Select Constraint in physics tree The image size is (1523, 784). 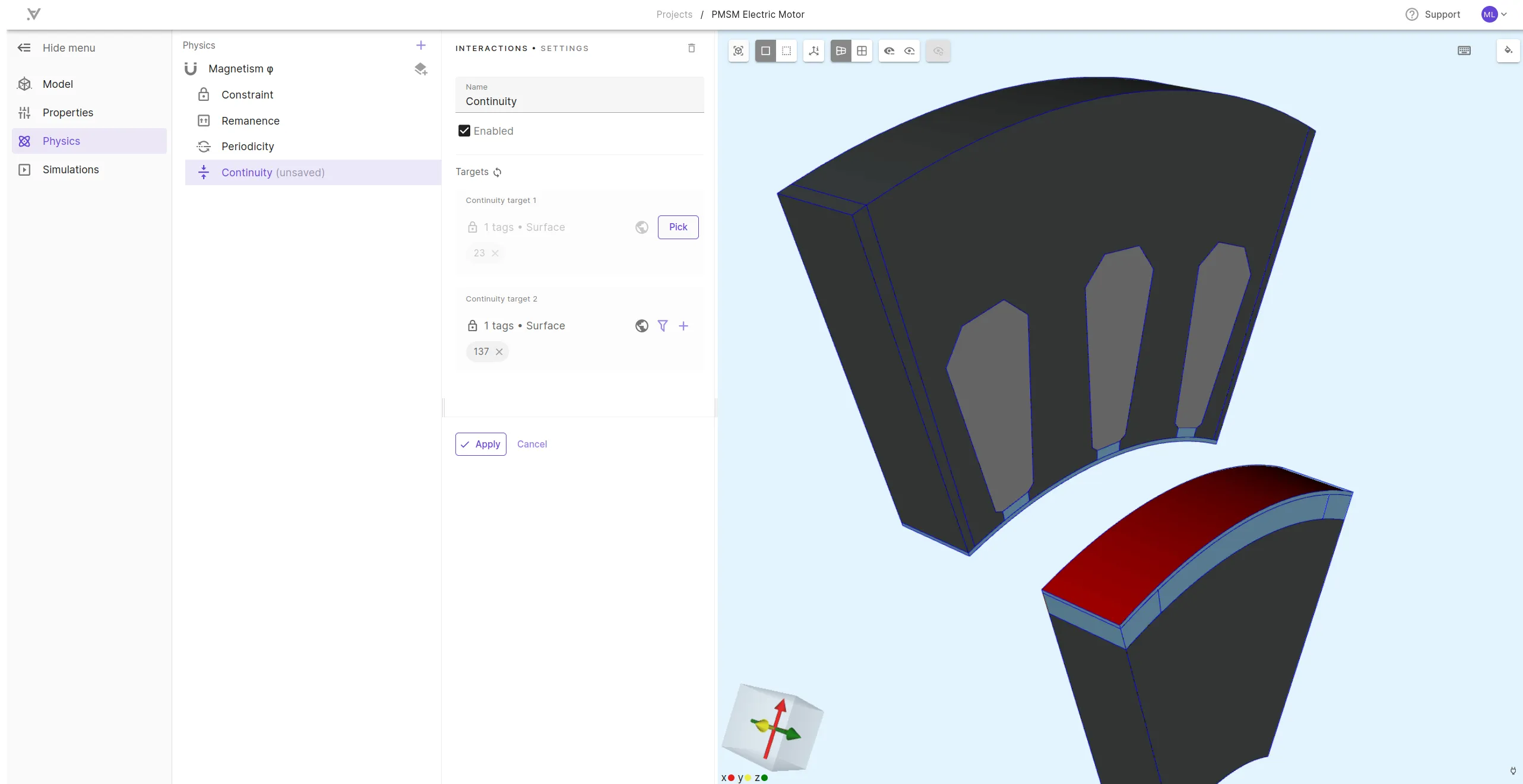pyautogui.click(x=313, y=95)
